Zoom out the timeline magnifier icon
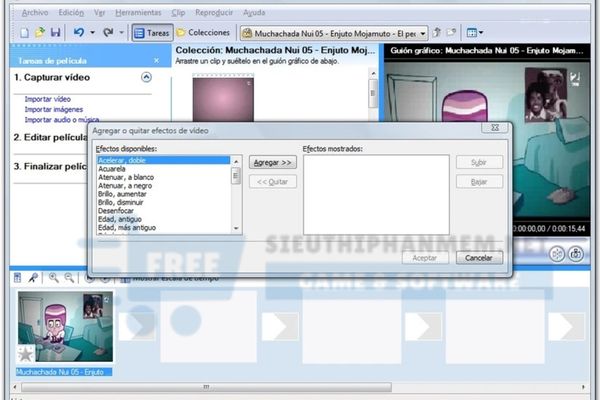Viewport: 600px width, 400px height. 69,278
